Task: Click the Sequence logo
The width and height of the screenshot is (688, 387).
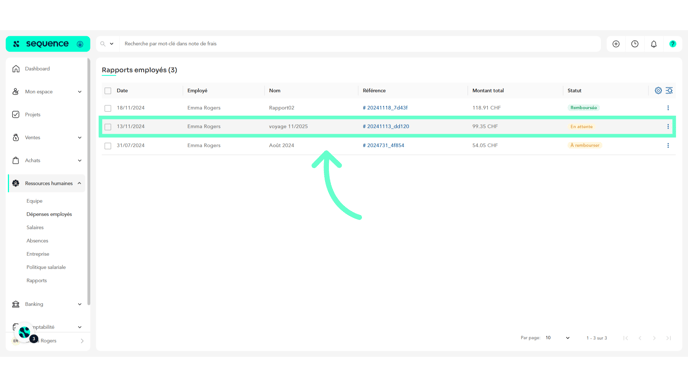Action: (x=47, y=44)
